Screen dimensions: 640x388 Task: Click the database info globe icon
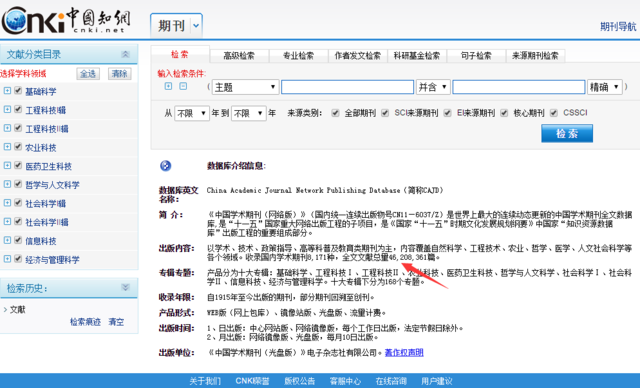pos(165,166)
